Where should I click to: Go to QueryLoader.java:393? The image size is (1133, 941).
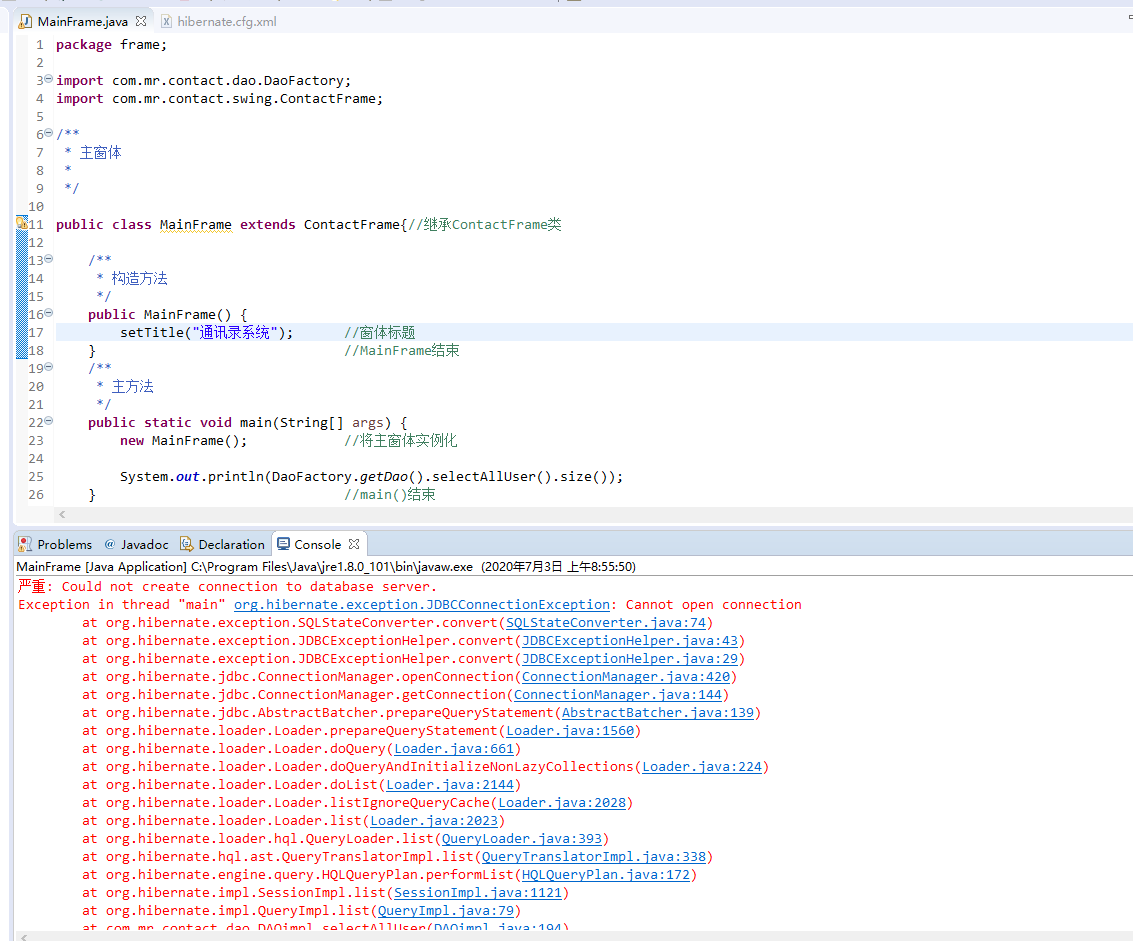pyautogui.click(x=522, y=838)
